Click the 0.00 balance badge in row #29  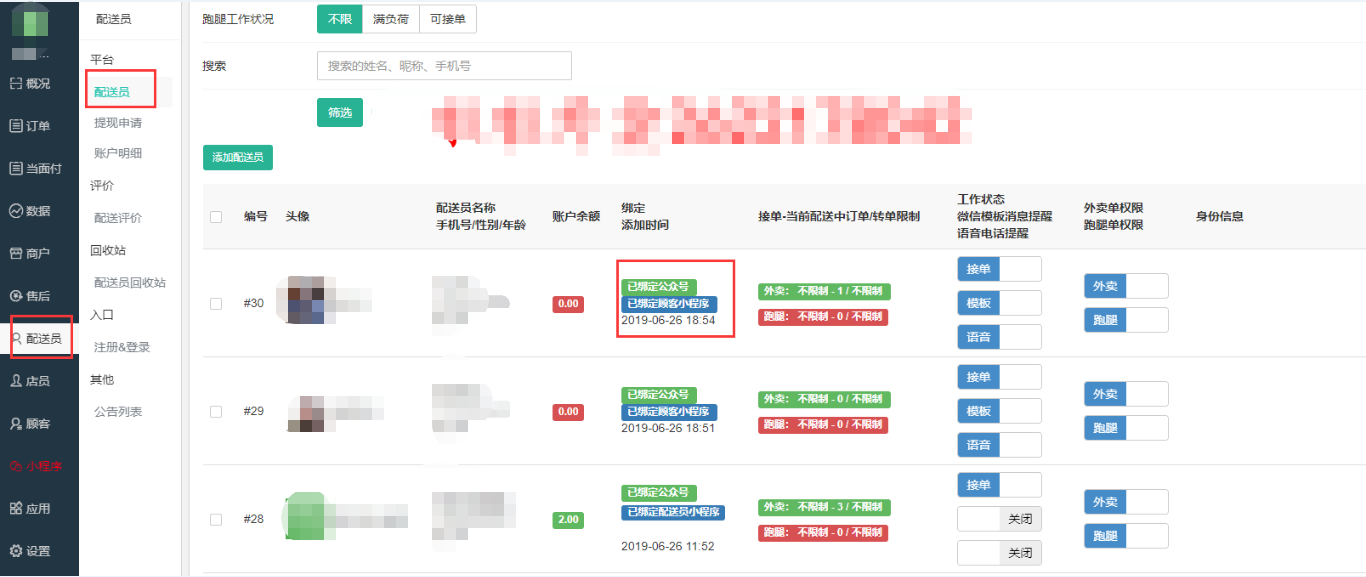[568, 411]
